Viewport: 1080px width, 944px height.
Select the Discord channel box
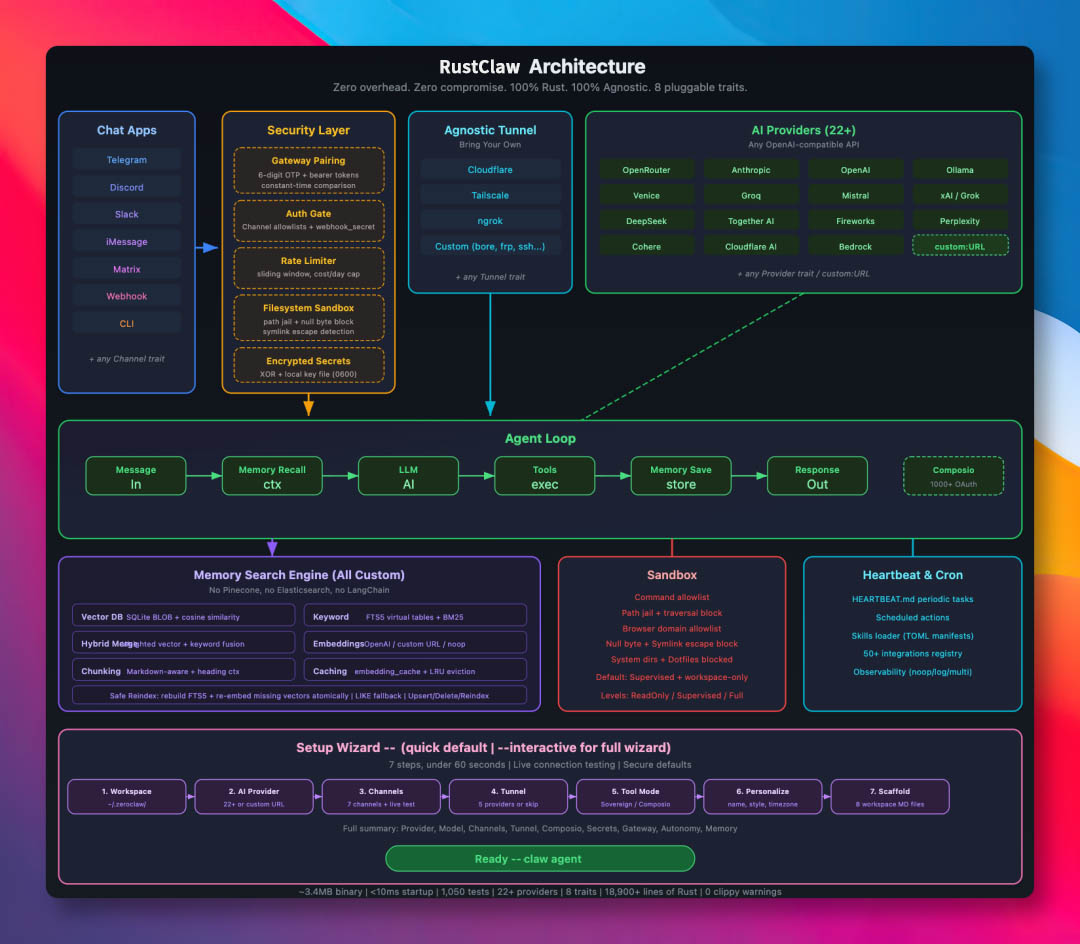[127, 187]
